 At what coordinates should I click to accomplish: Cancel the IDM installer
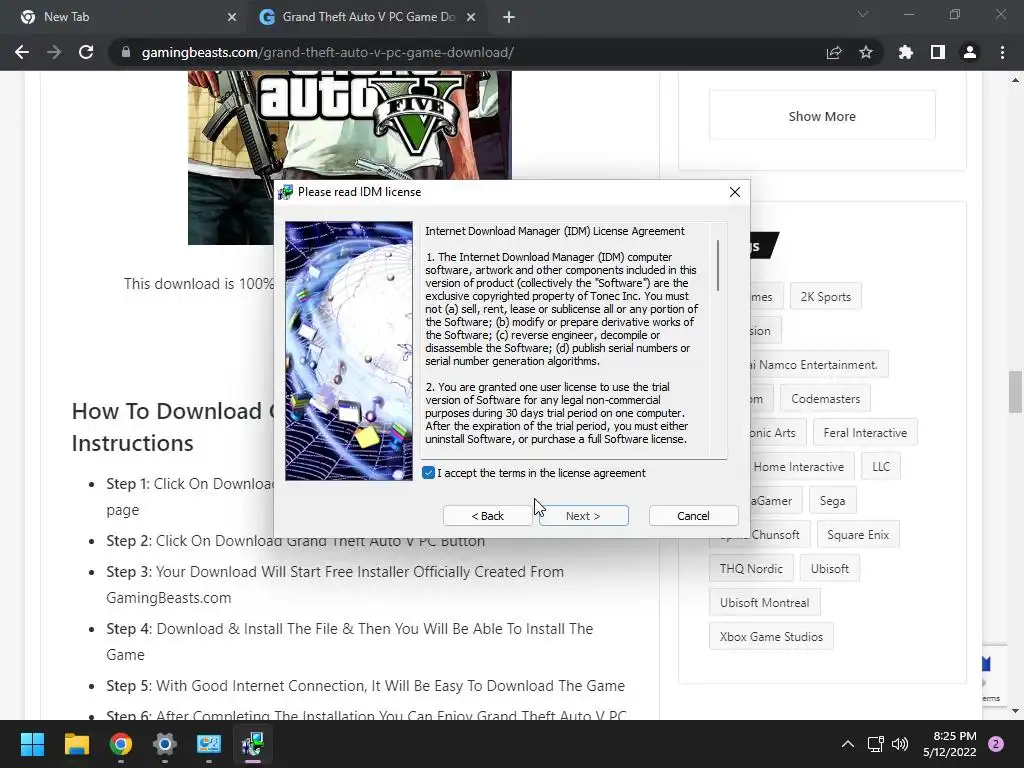tap(694, 516)
